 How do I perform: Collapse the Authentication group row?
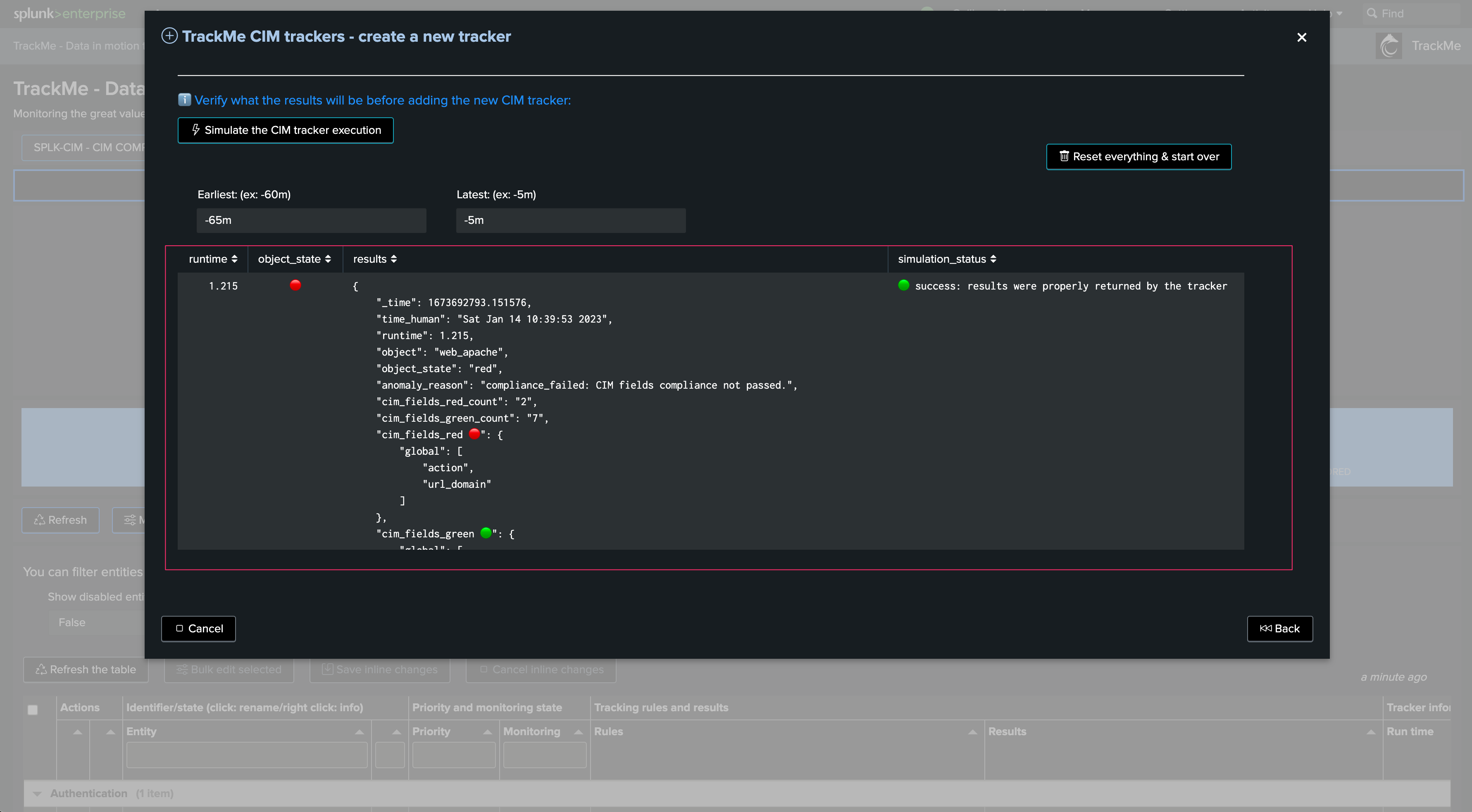click(x=37, y=794)
